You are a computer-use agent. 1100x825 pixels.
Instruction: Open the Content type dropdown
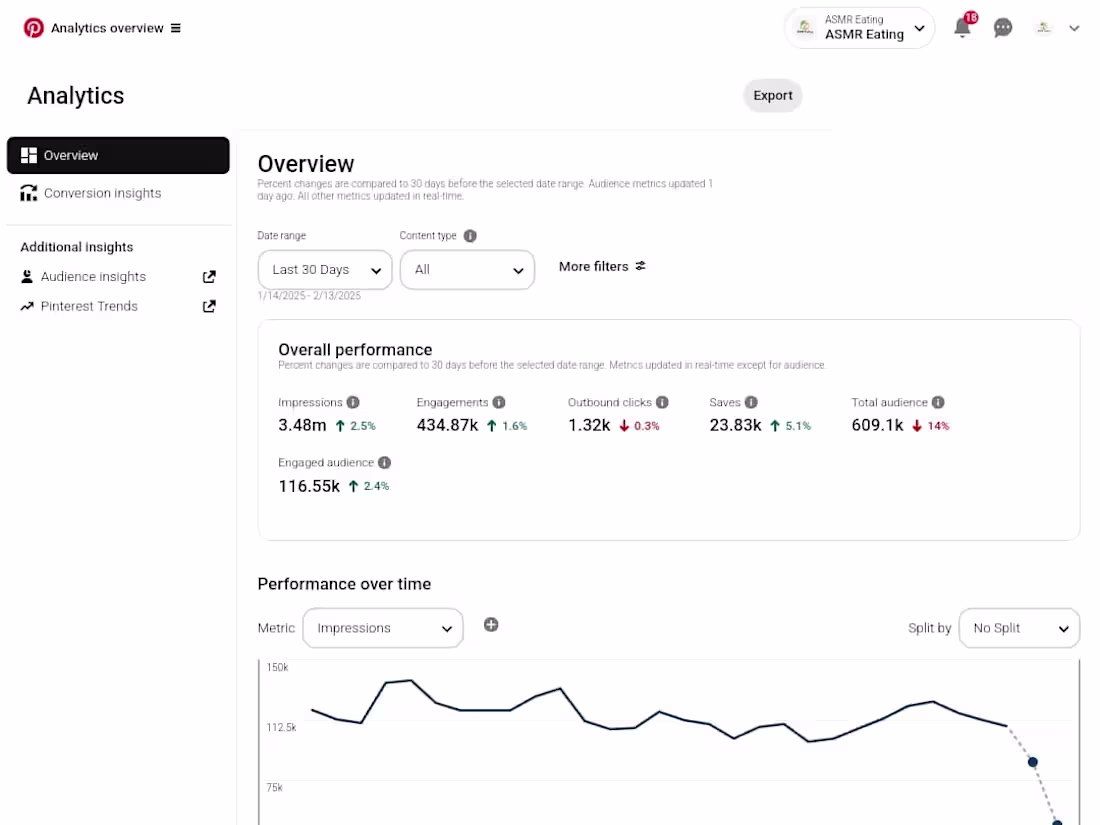click(467, 269)
